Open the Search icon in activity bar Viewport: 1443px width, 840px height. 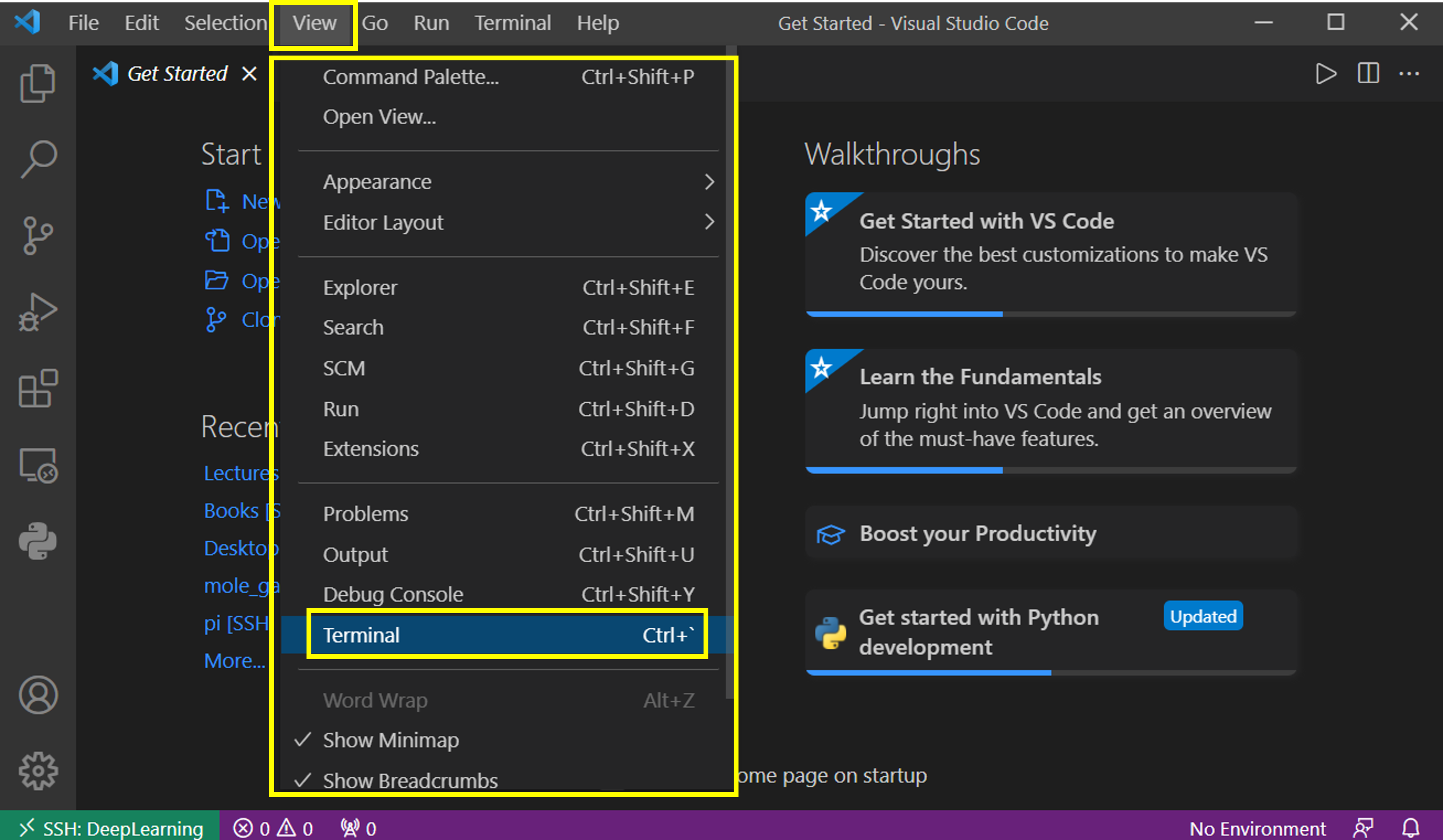click(x=38, y=159)
